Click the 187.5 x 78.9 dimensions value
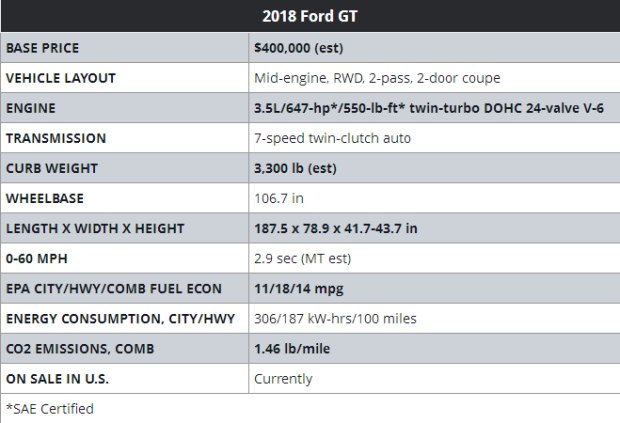 click(336, 228)
